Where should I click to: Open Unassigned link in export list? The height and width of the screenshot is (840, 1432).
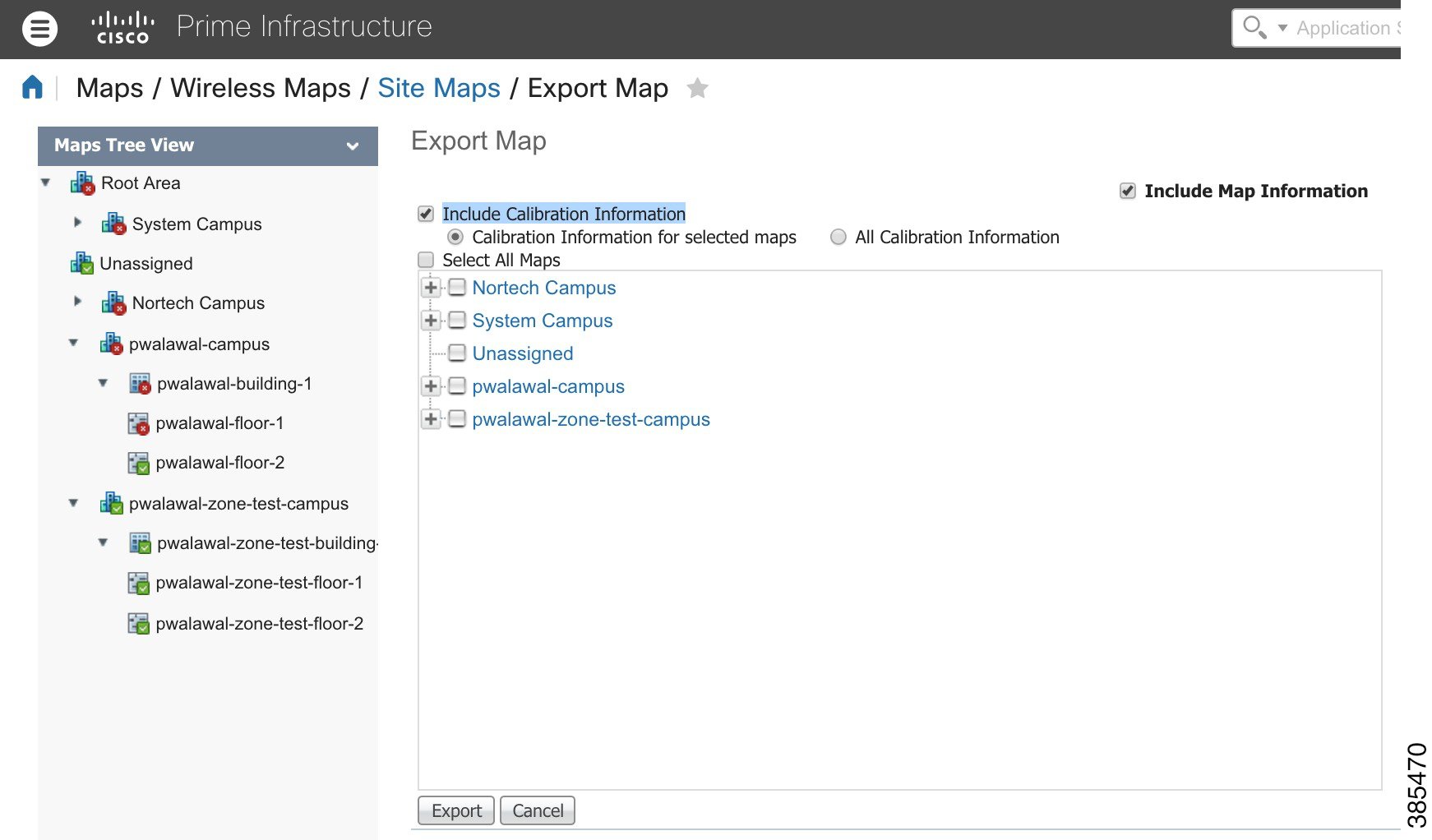(523, 353)
